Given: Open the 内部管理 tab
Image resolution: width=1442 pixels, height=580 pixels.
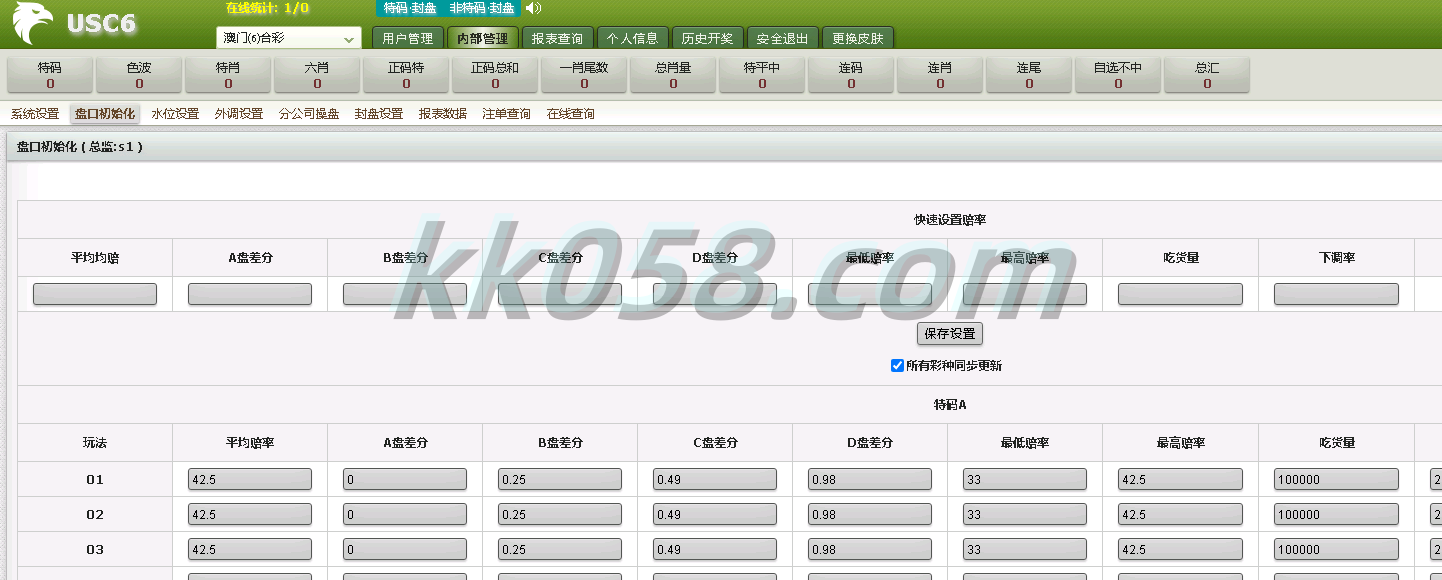Looking at the screenshot, I should [482, 38].
